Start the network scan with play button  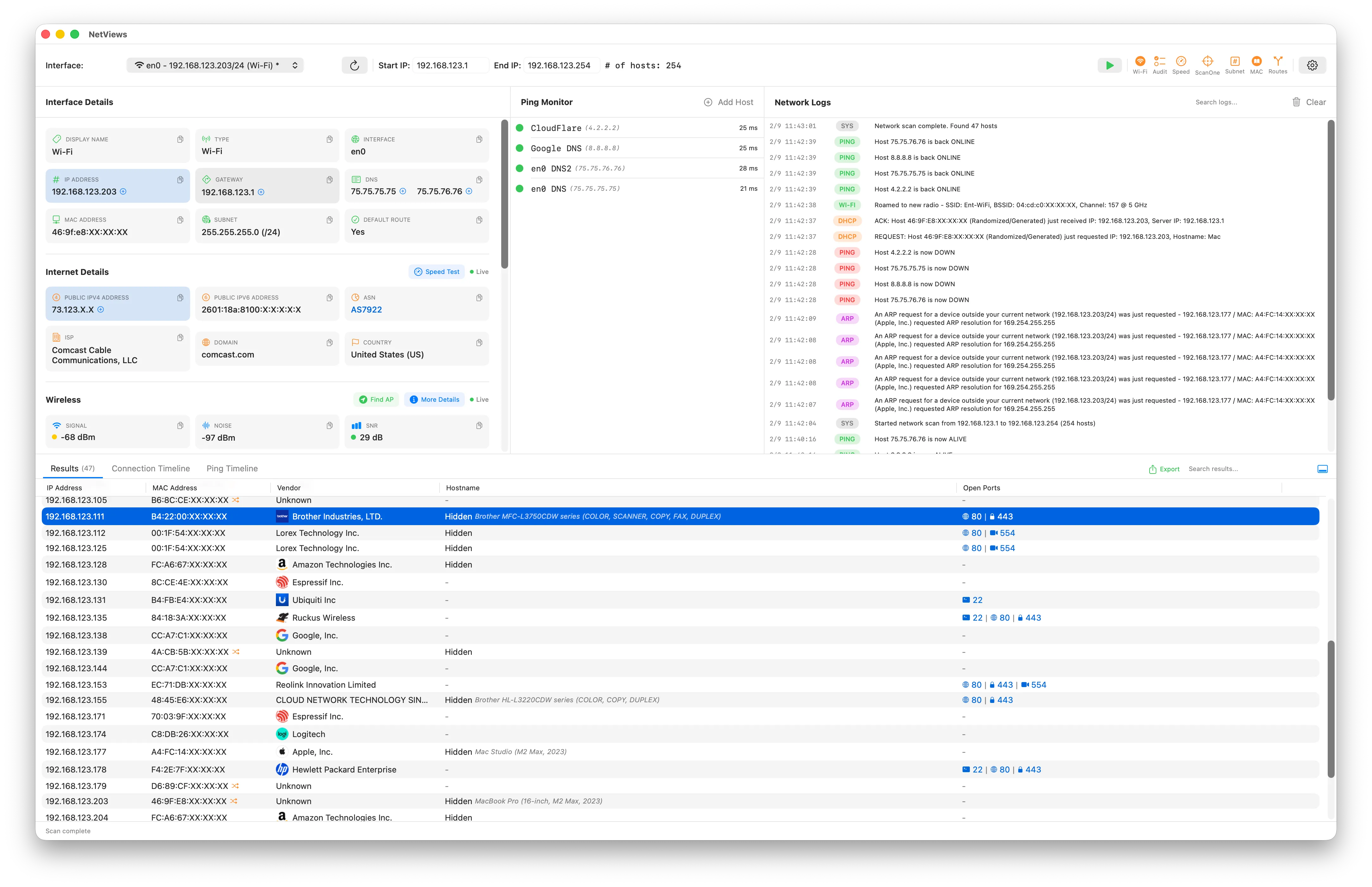(1109, 65)
